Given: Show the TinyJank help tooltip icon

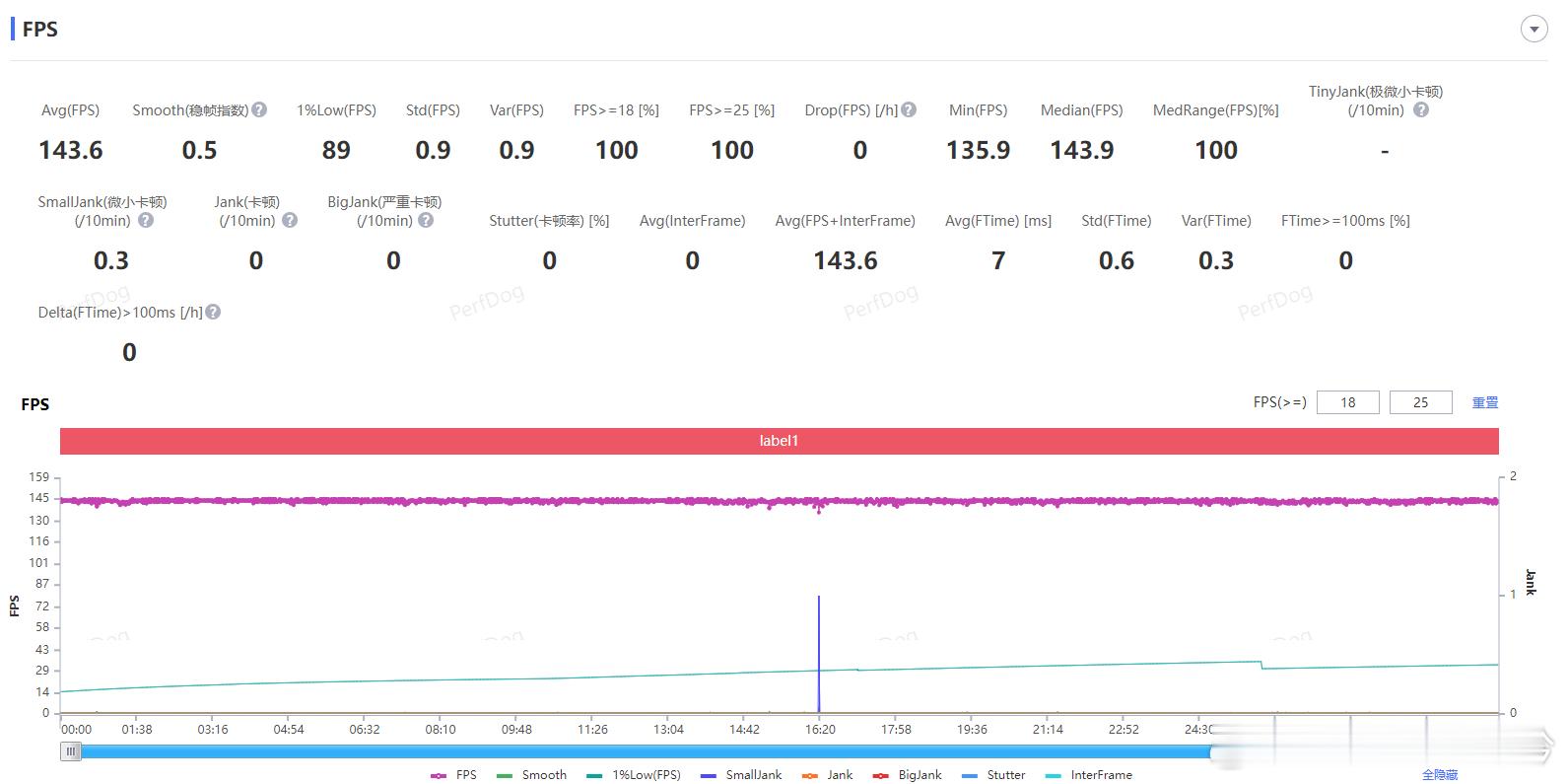Looking at the screenshot, I should (1421, 109).
